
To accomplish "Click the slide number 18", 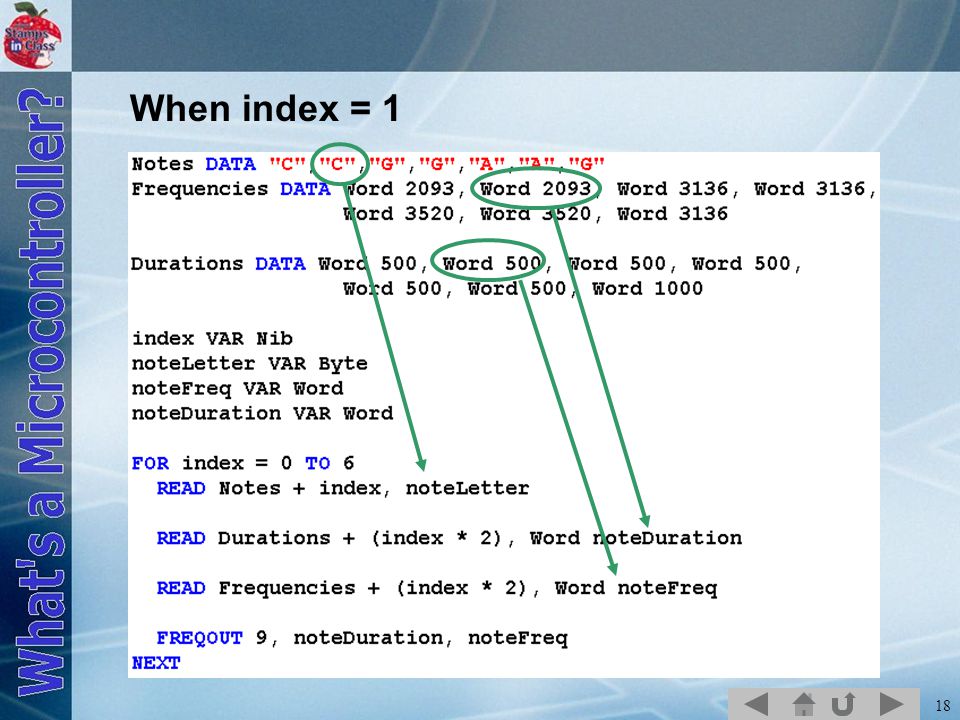I will [x=943, y=705].
